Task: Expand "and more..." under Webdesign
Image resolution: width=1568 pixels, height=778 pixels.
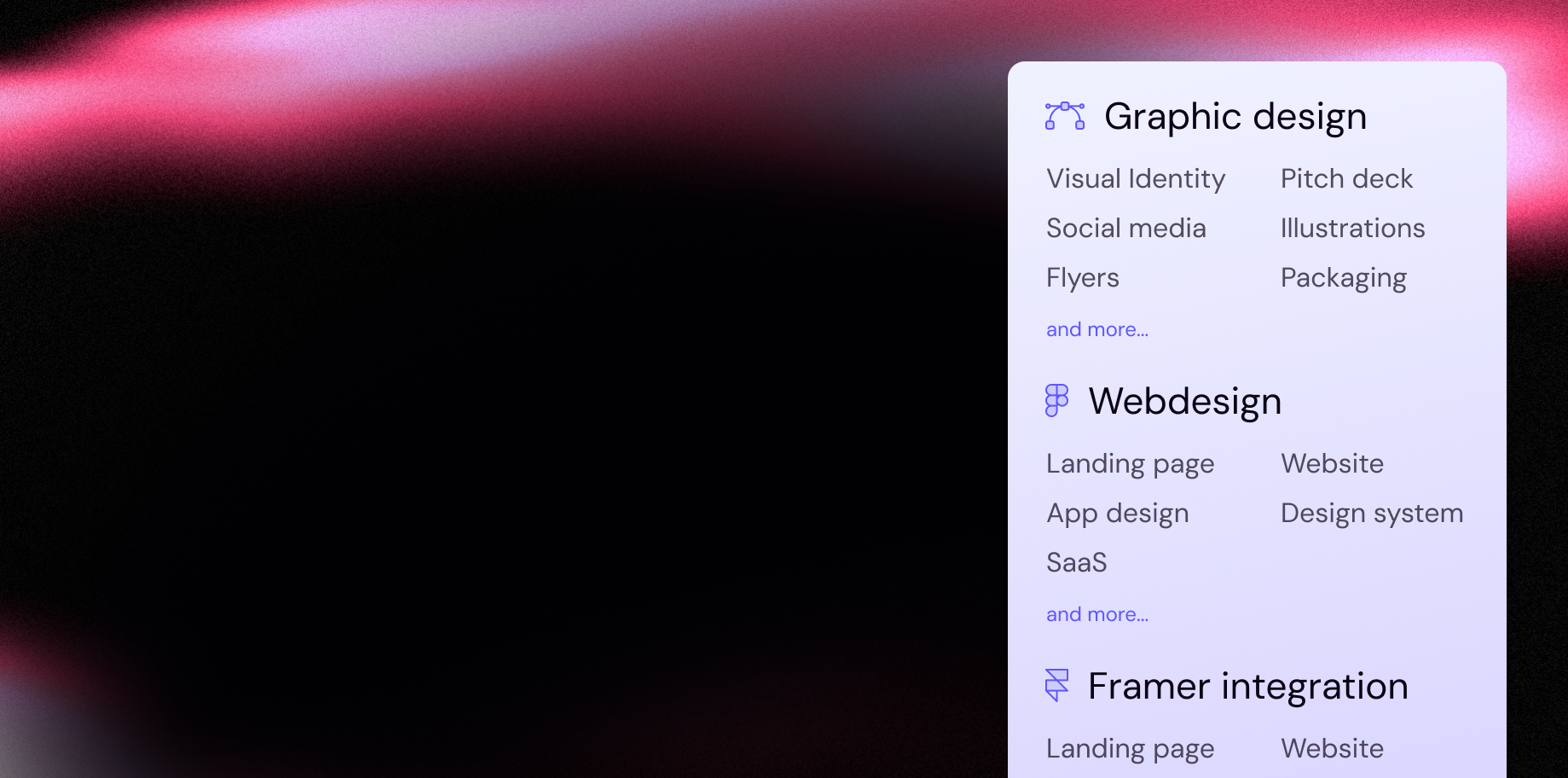Action: coord(1096,615)
